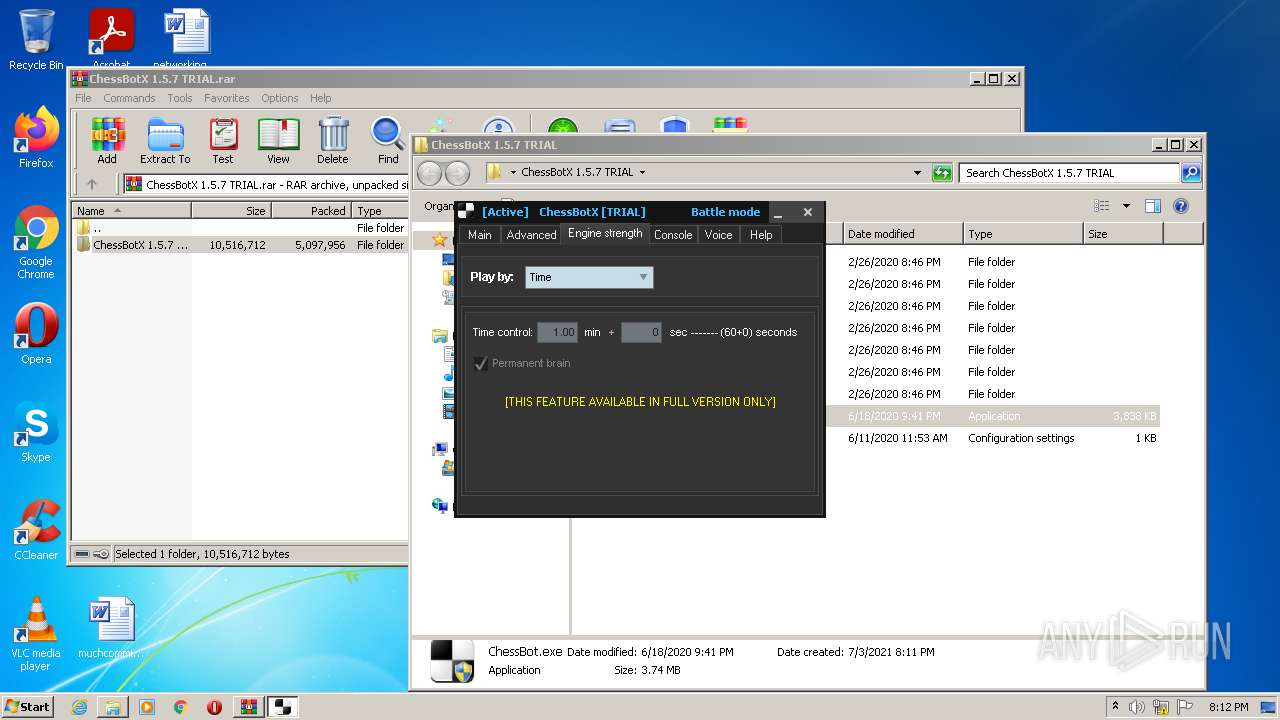
Task: Expand ChessBotX 1.5.7 TRIAL breadcrumb arrow
Action: pyautogui.click(x=642, y=172)
